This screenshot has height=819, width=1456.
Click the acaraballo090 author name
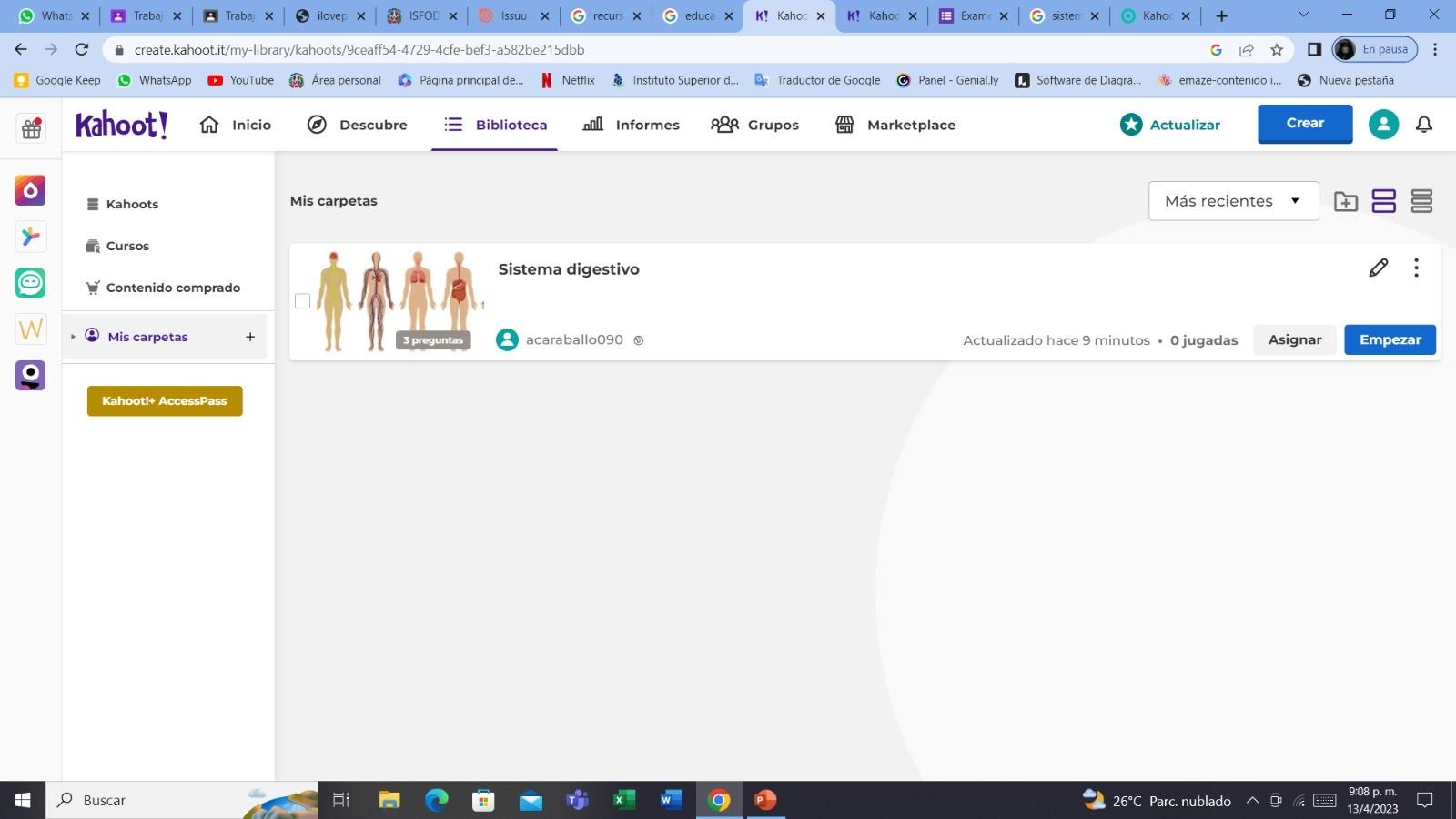(574, 339)
